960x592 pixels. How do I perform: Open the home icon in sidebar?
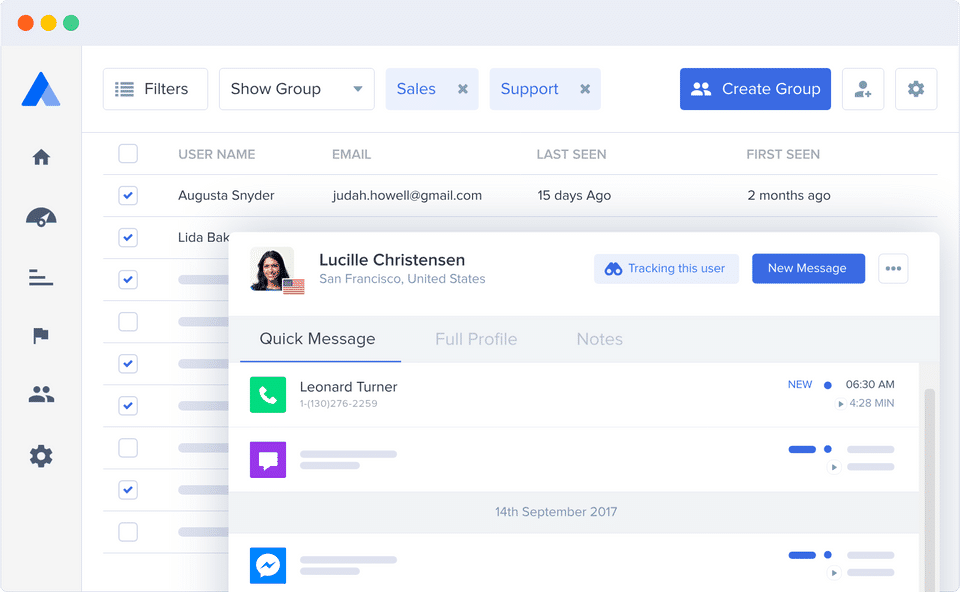(x=41, y=157)
